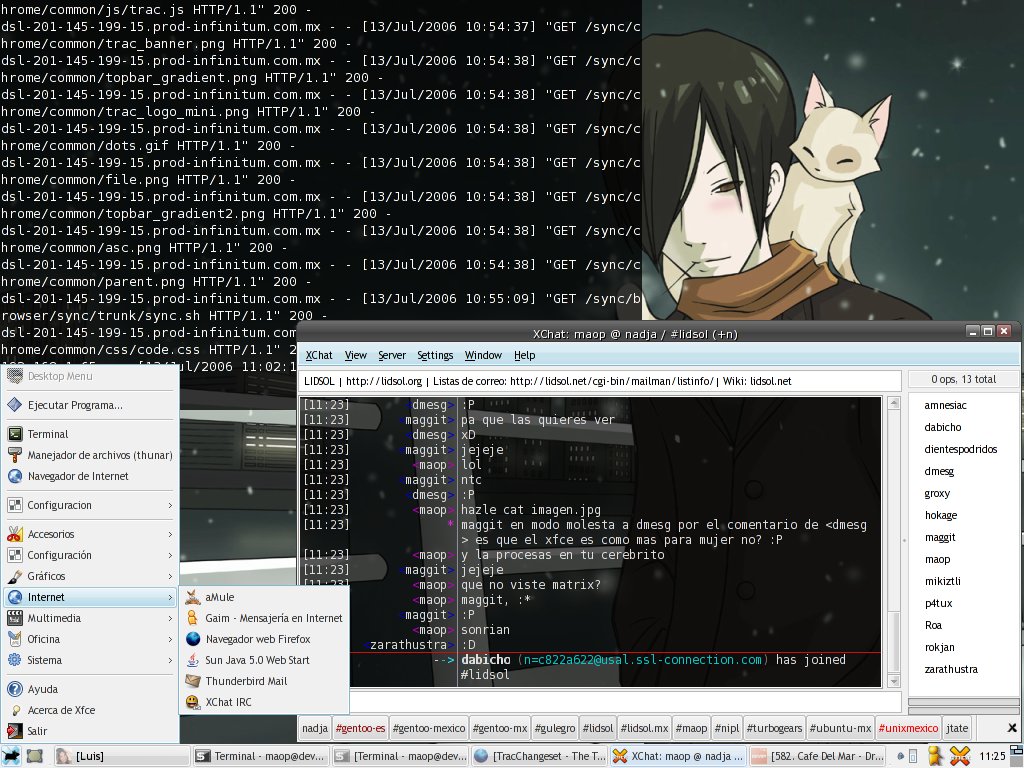The width and height of the screenshot is (1024, 768).
Task: Click the XChat tray icon
Action: pyautogui.click(x=959, y=756)
